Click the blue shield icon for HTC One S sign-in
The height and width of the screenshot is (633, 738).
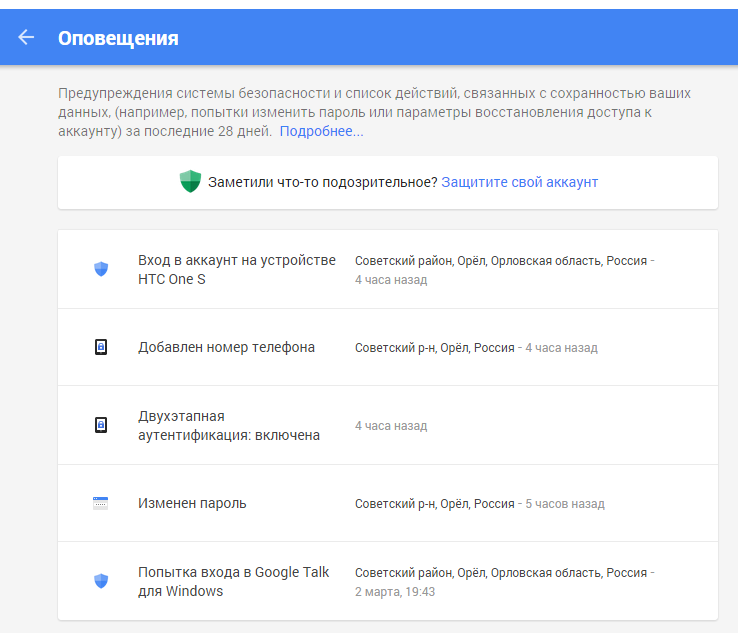tap(100, 269)
